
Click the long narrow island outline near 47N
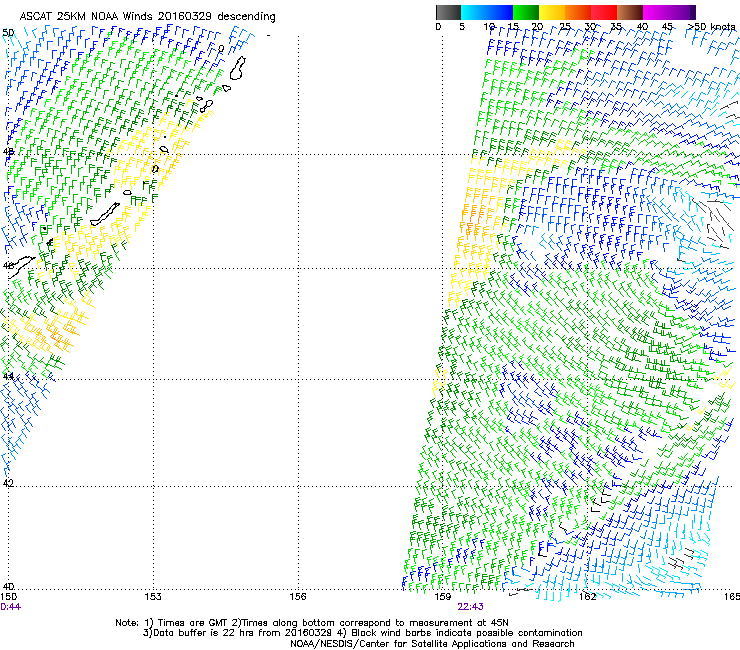105,214
